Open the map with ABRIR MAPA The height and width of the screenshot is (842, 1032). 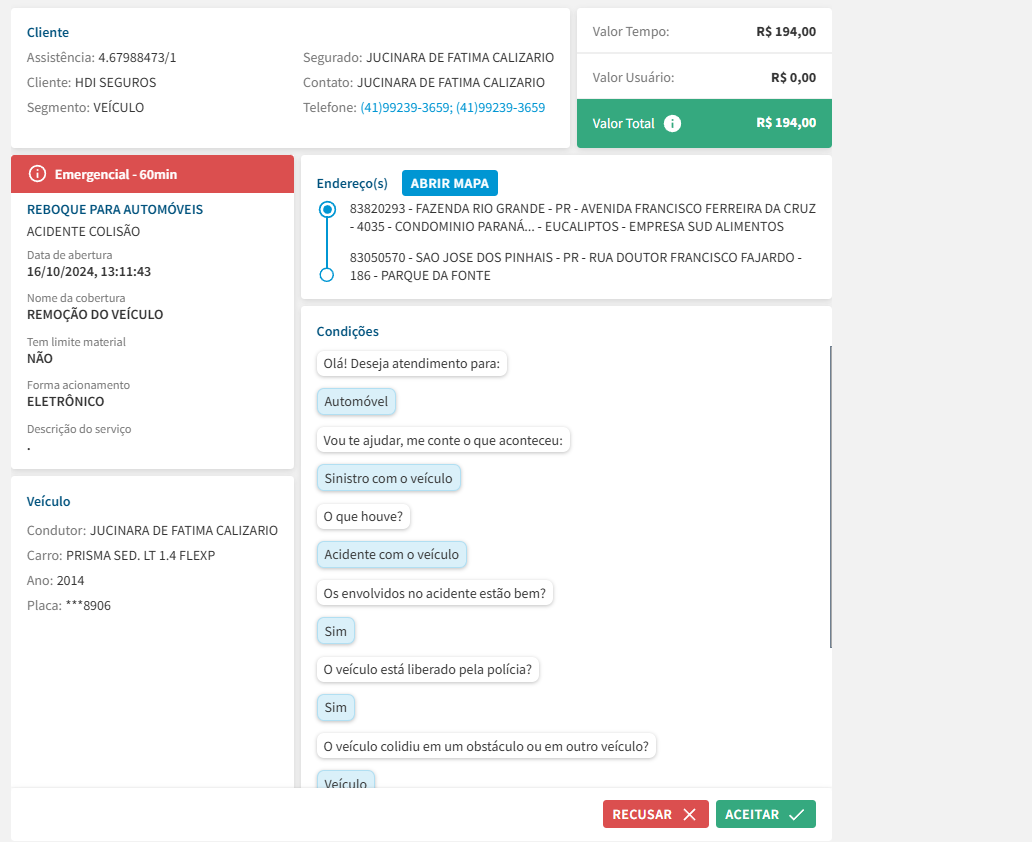click(449, 184)
